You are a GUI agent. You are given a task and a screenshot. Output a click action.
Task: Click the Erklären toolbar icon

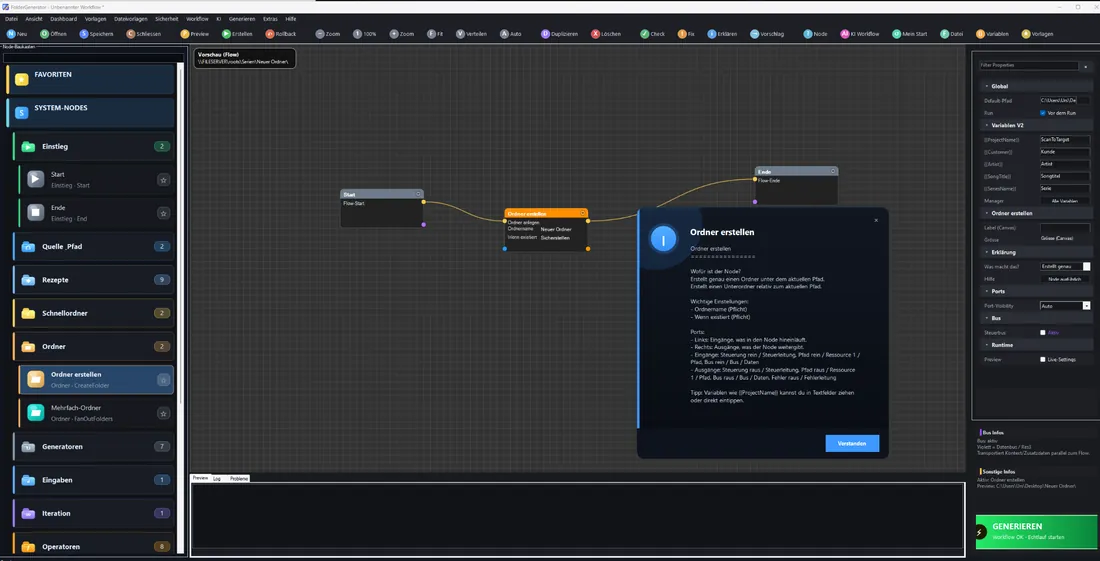712,34
